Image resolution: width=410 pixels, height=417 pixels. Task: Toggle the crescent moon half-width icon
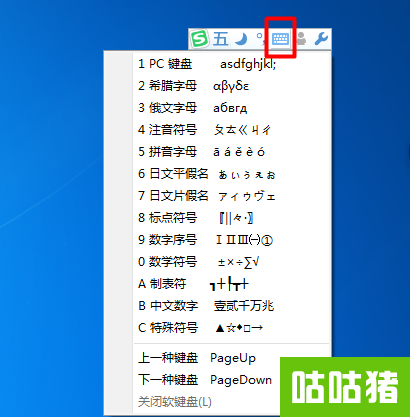(241, 39)
